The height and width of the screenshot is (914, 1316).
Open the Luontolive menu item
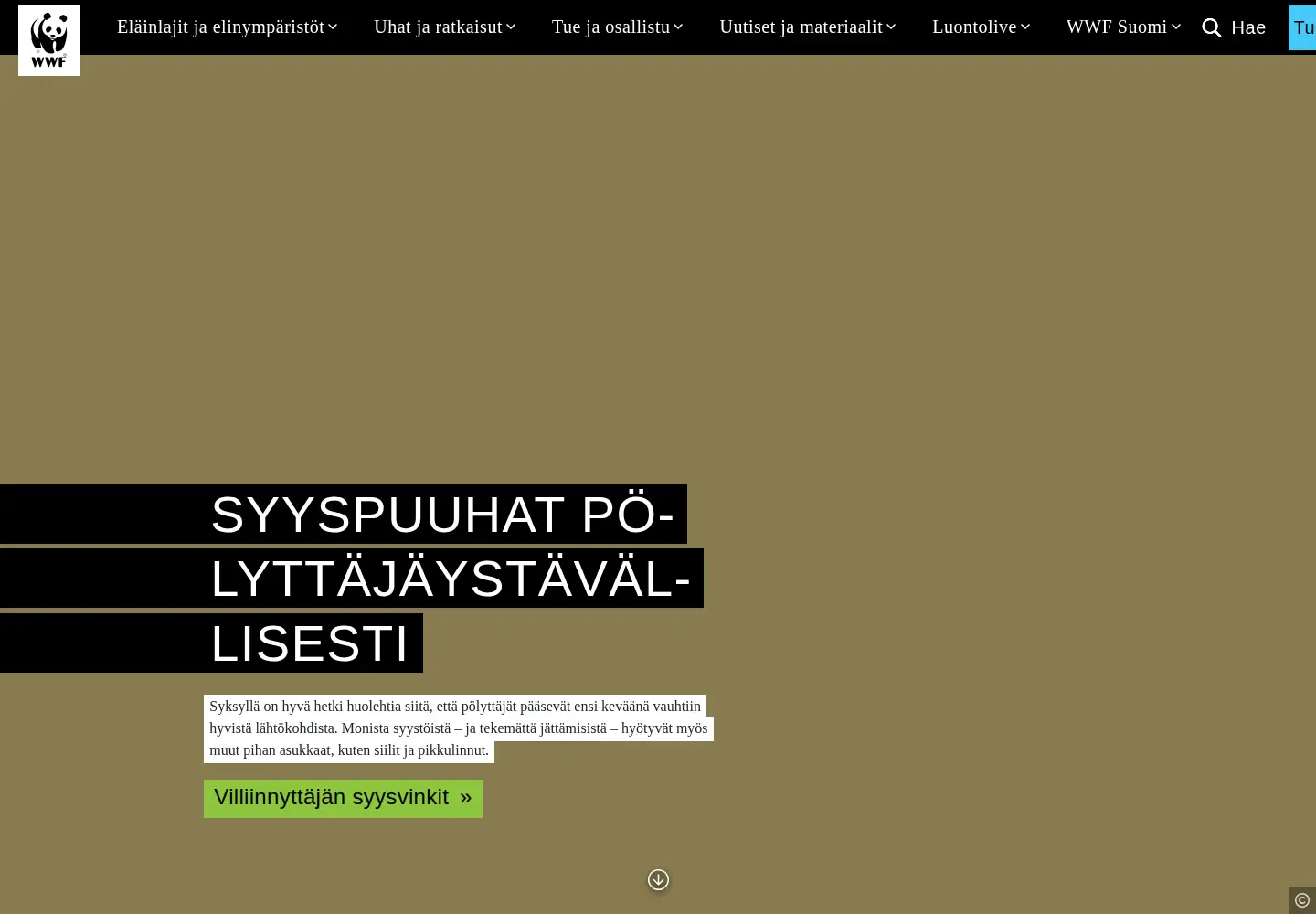click(974, 27)
